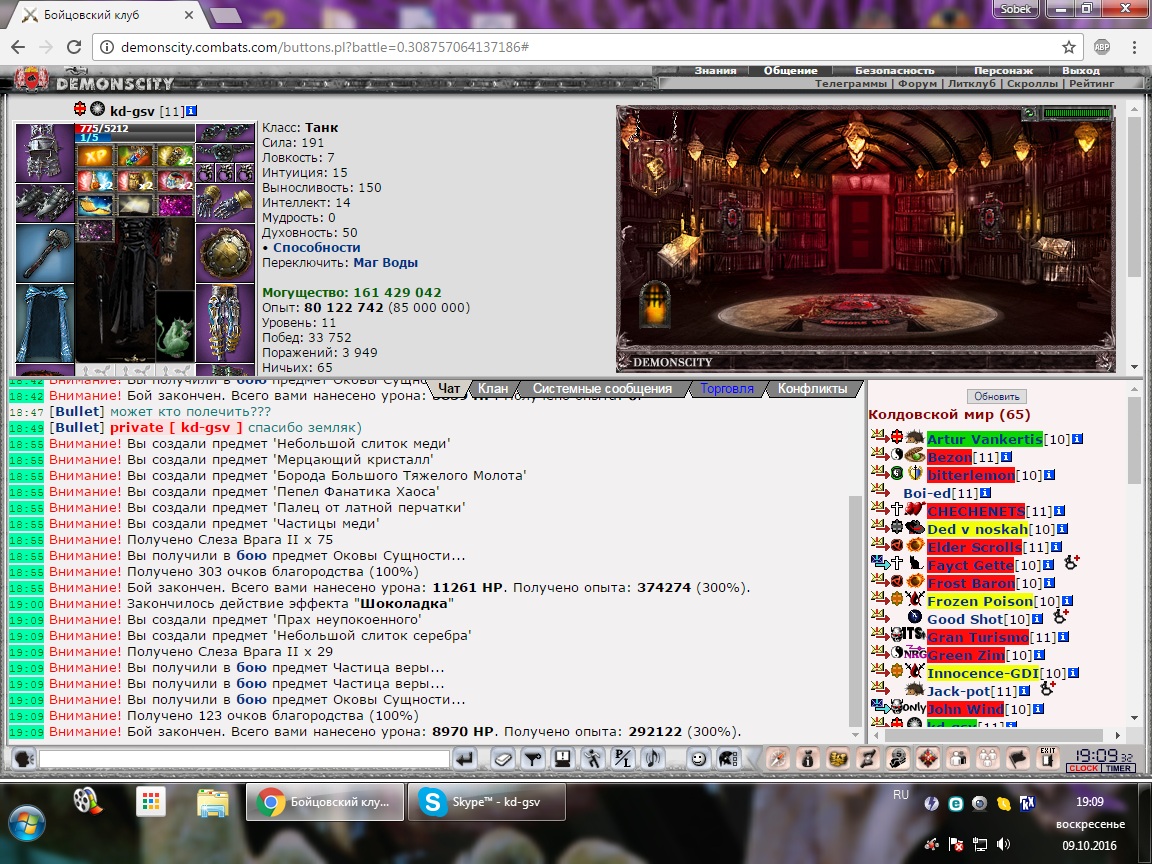
Task: Click the send message arrow button
Action: [x=464, y=758]
